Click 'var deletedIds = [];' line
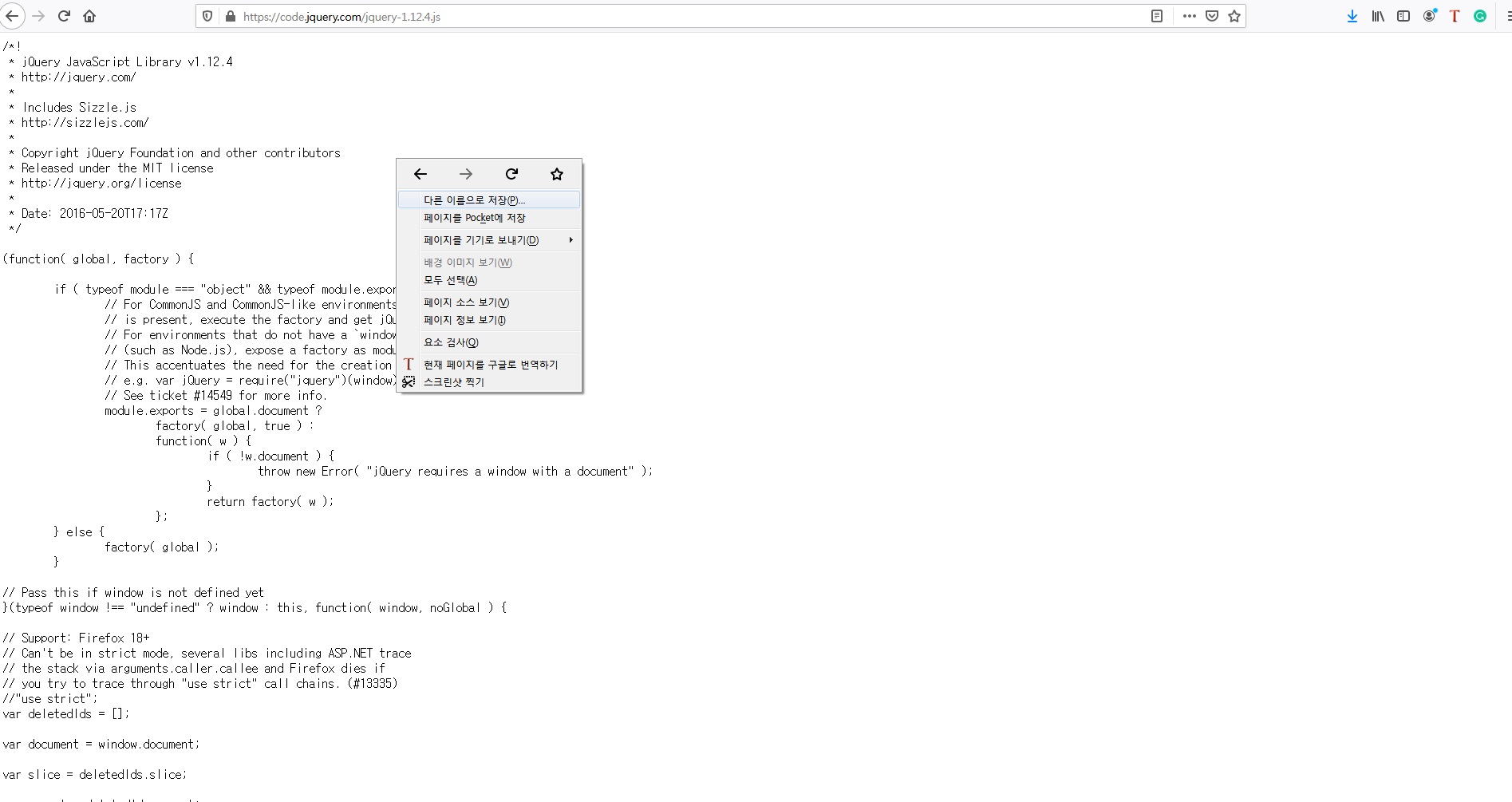The image size is (1512, 802). [65, 713]
